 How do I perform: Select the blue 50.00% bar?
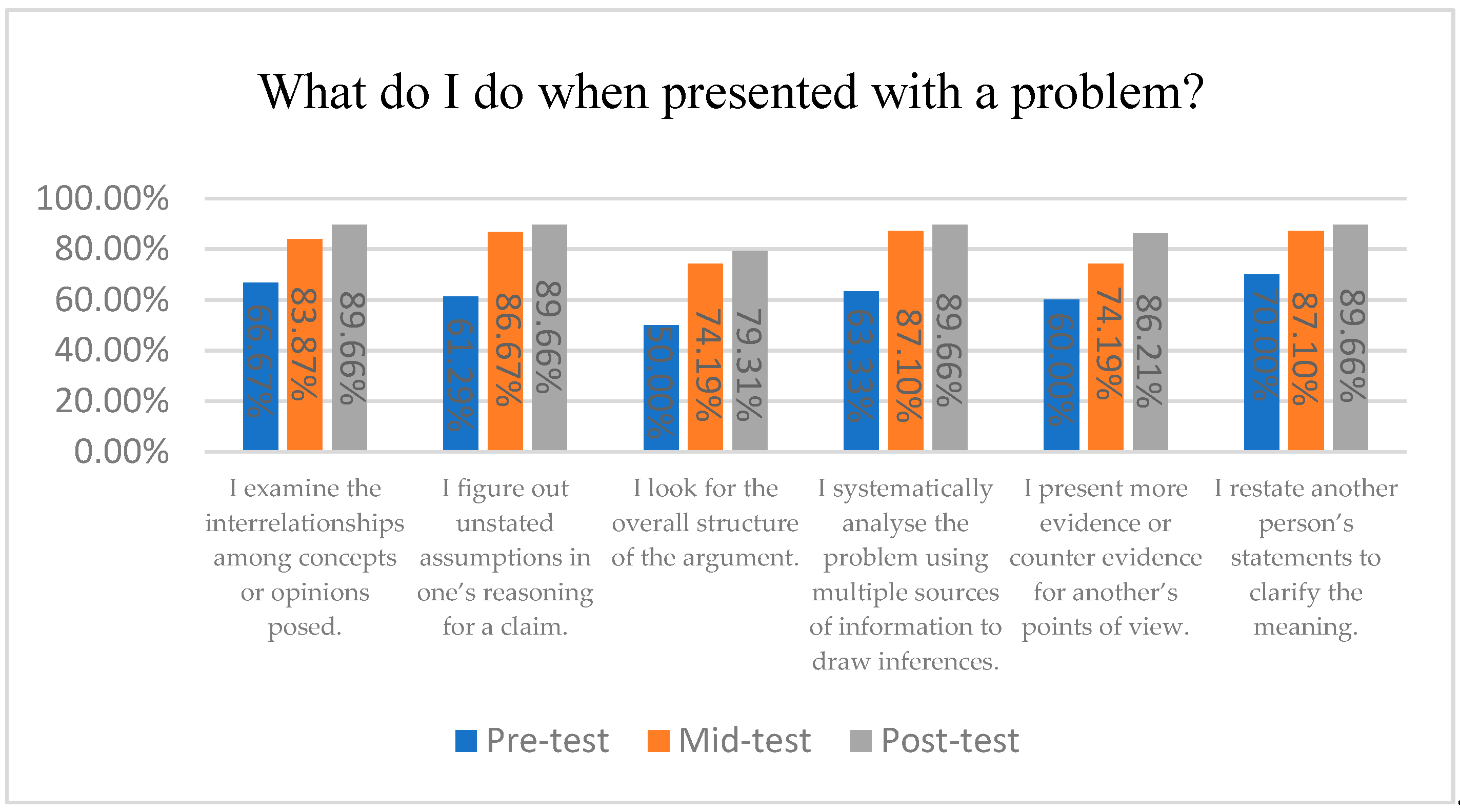pos(661,388)
